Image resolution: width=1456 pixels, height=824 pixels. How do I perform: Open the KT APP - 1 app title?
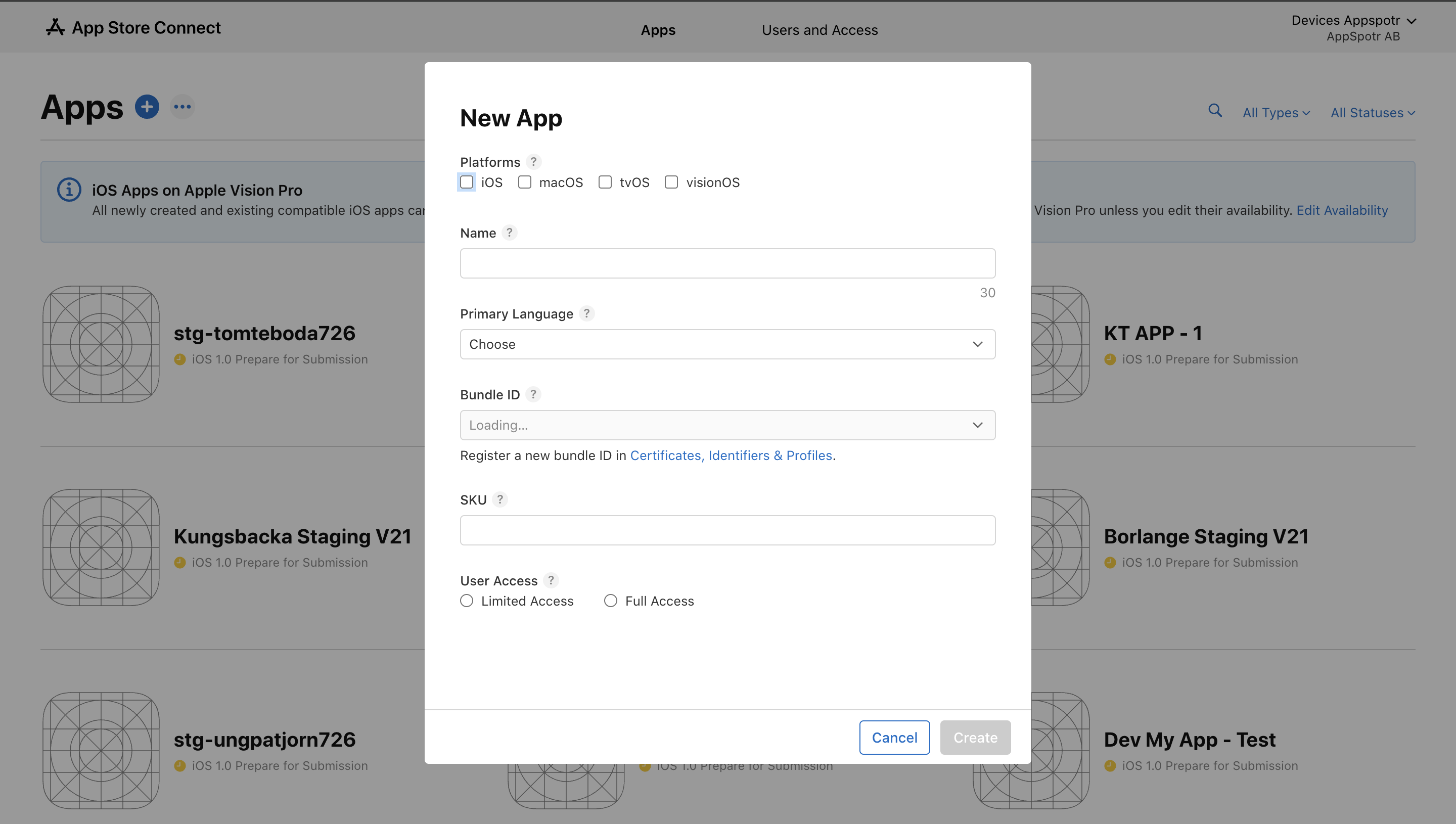coord(1153,333)
